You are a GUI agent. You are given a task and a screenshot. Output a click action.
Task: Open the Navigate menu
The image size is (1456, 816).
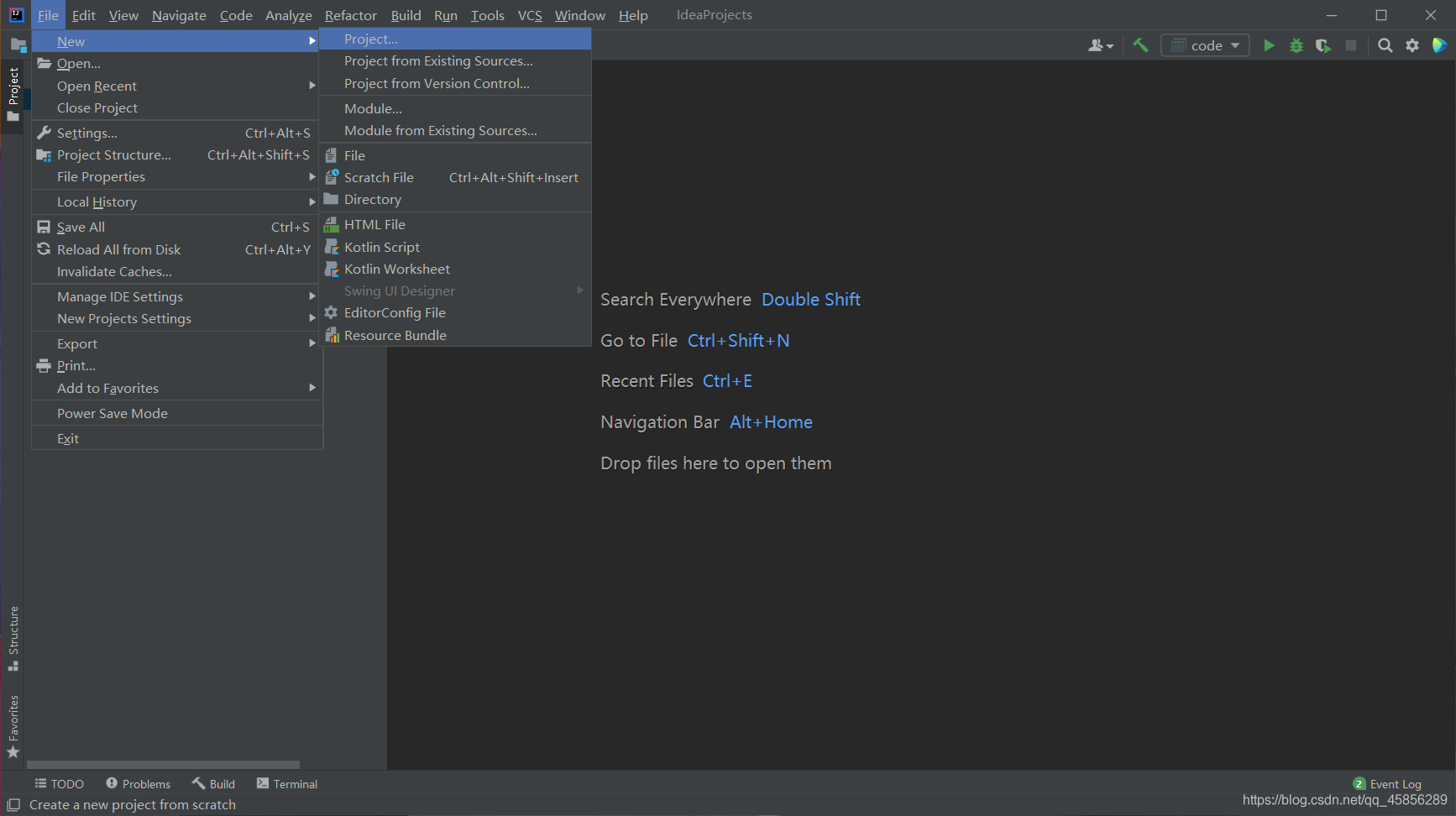(179, 15)
